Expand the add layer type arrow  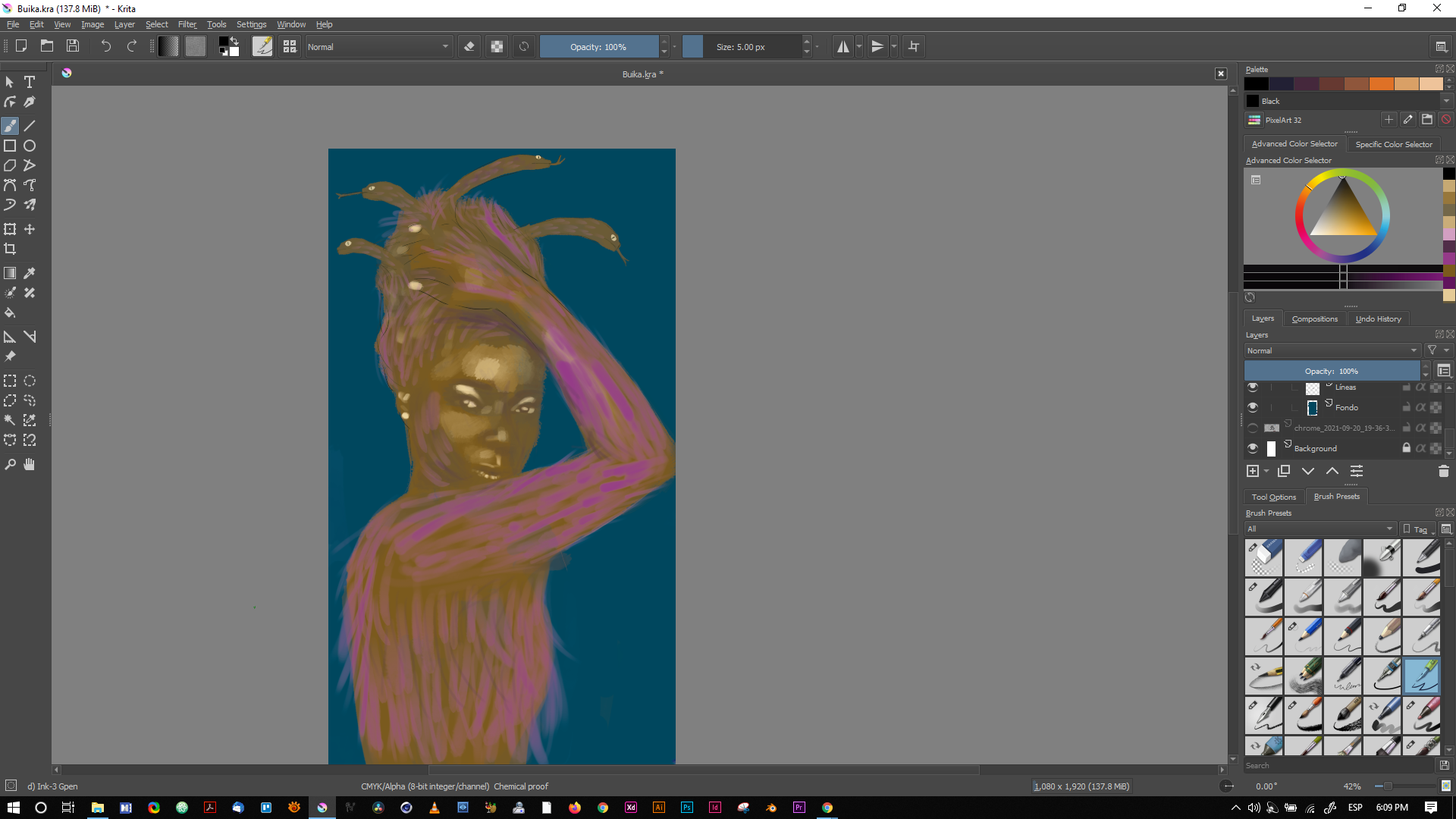[1266, 471]
